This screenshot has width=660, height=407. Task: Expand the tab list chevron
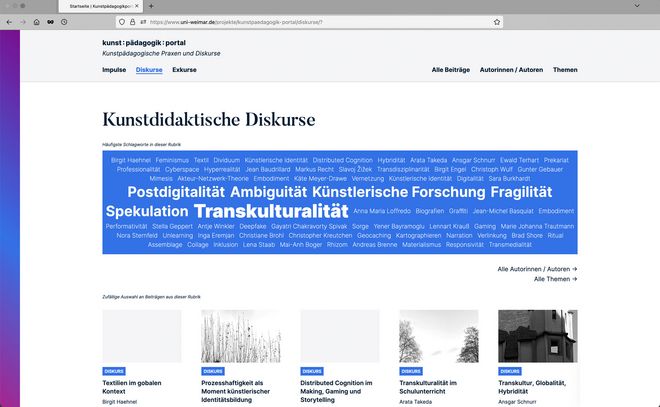[x=637, y=6]
